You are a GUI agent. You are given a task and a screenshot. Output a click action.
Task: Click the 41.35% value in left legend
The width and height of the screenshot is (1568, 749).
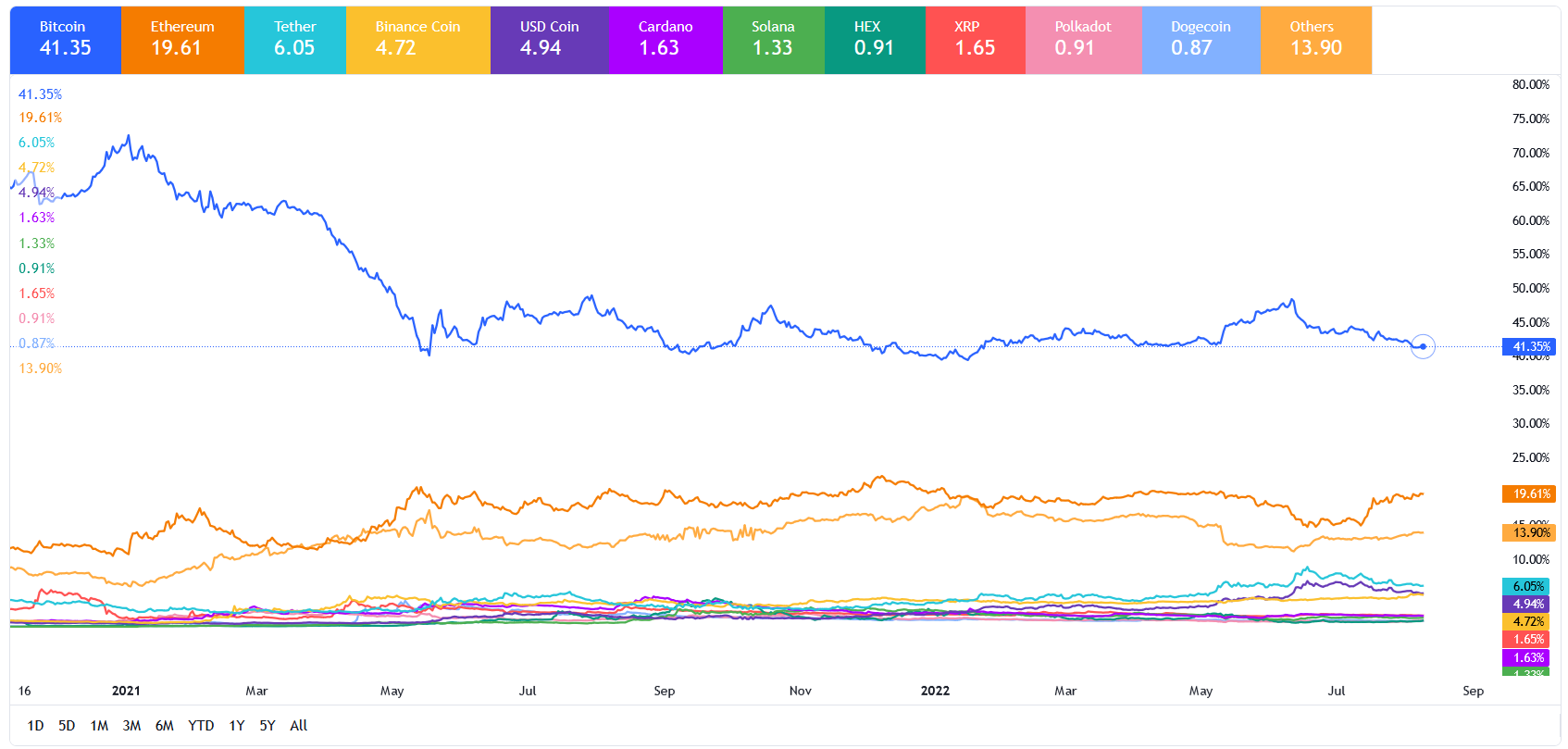40,94
